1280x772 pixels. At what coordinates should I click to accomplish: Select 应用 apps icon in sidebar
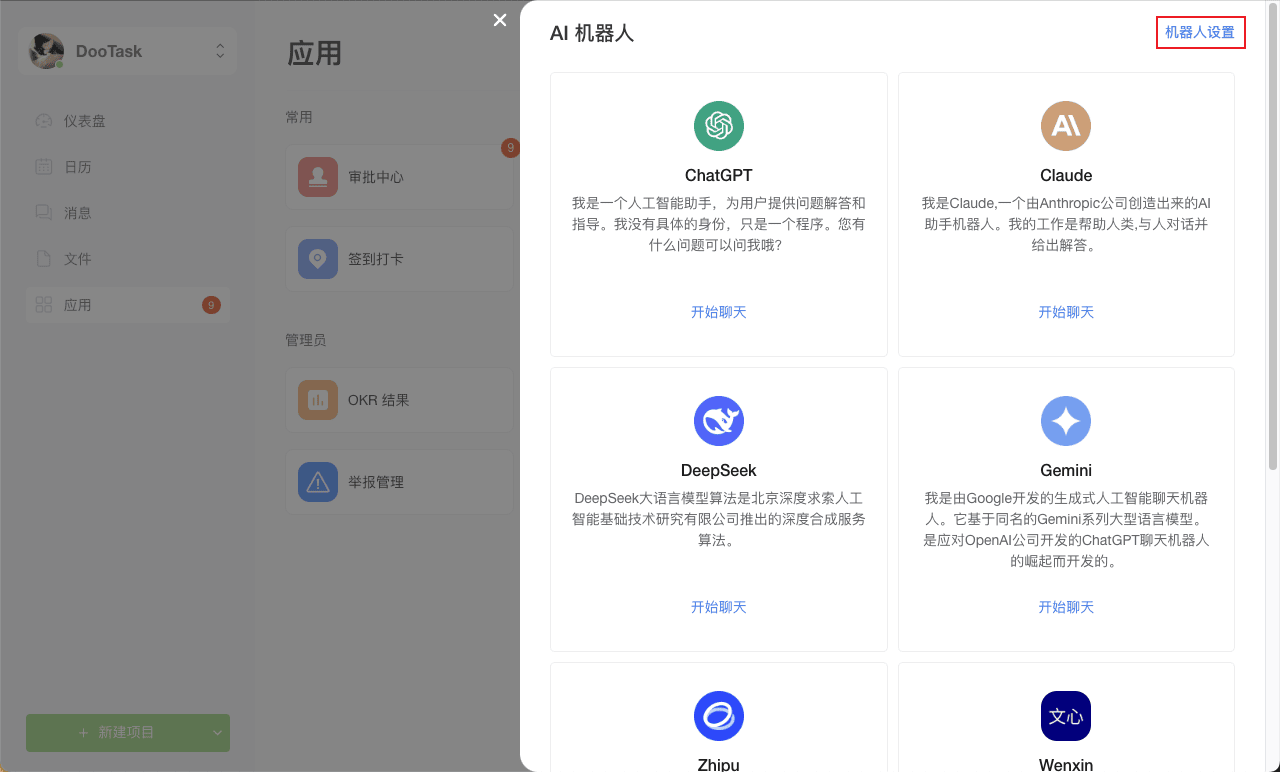coord(43,305)
